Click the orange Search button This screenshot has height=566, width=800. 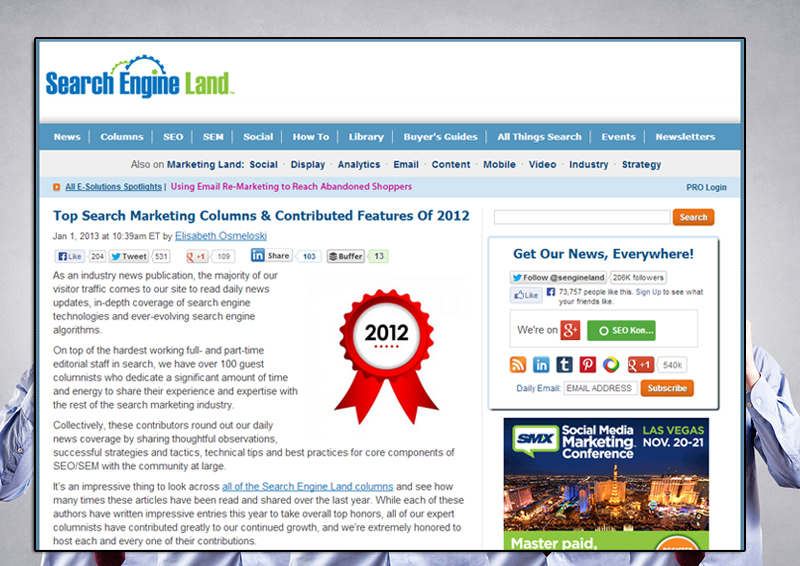[693, 217]
